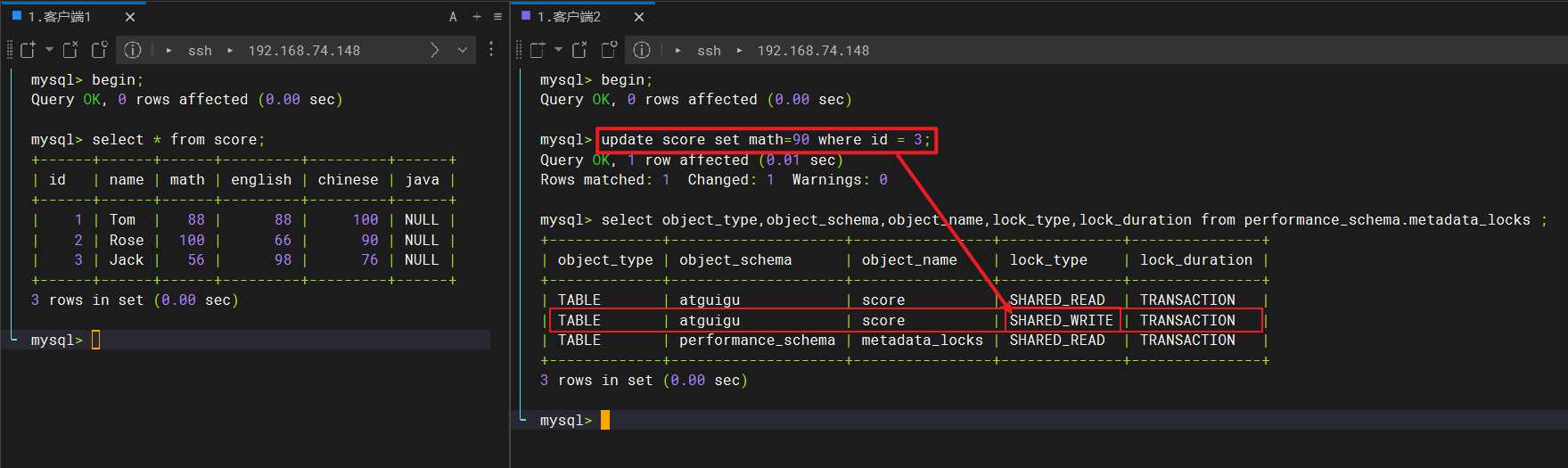Click reconnect session icon in left pane

tap(100, 50)
